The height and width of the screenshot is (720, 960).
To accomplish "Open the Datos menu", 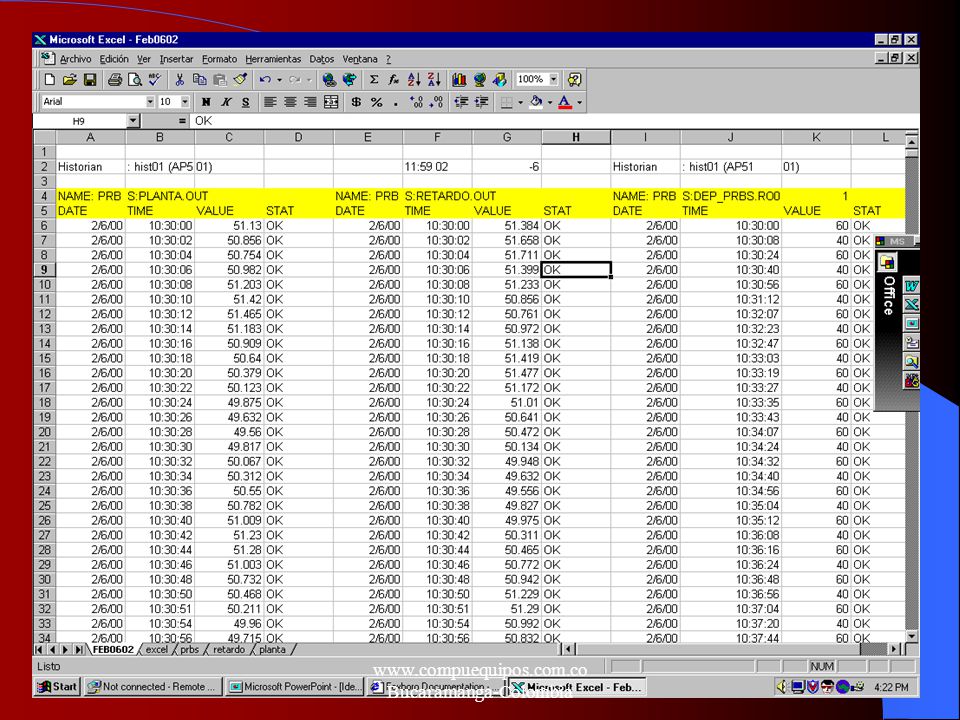I will (x=321, y=59).
